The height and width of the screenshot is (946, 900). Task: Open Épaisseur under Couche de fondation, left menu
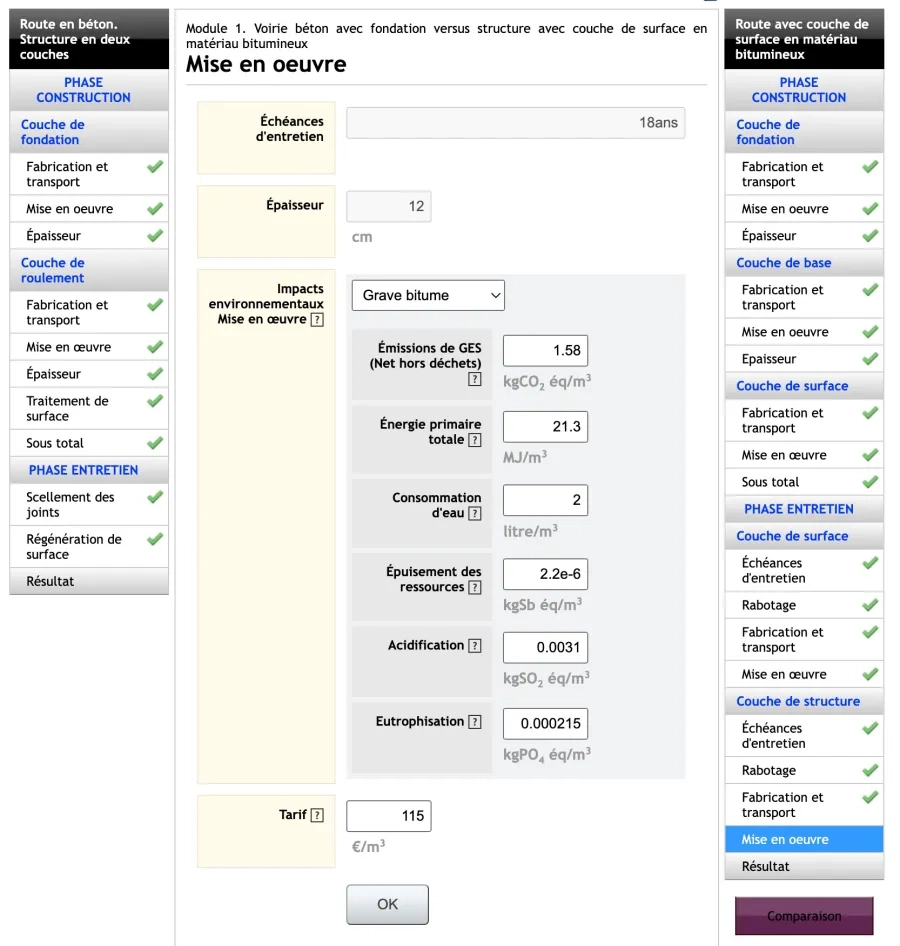click(89, 236)
